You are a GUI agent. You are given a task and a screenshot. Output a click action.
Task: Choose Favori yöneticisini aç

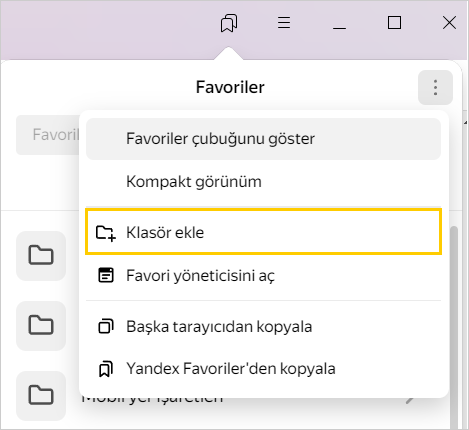[x=263, y=276]
